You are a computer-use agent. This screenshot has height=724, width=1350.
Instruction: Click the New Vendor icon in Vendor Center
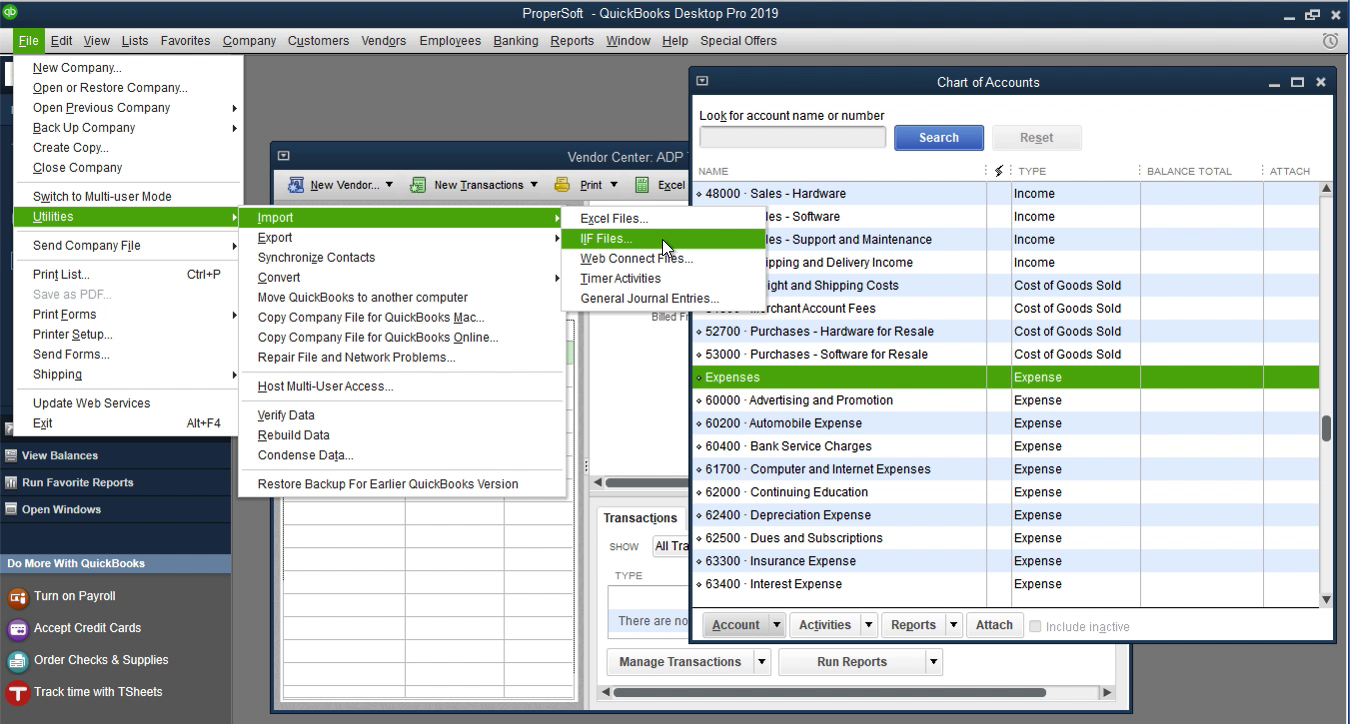click(296, 185)
